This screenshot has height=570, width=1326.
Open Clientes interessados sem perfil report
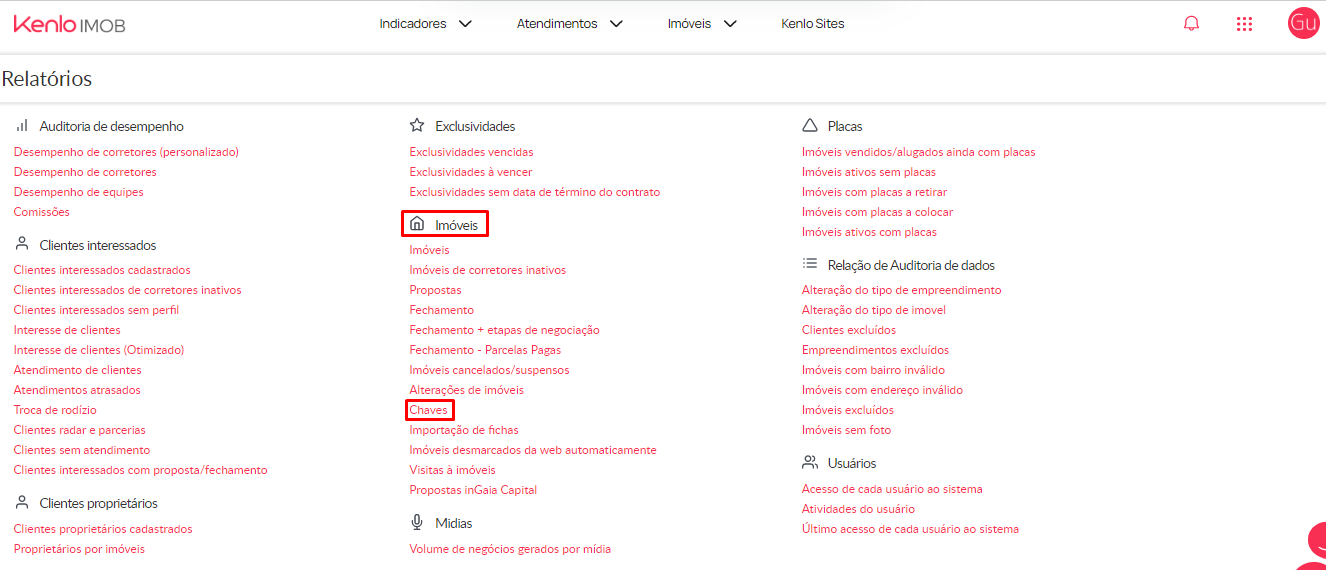(96, 310)
